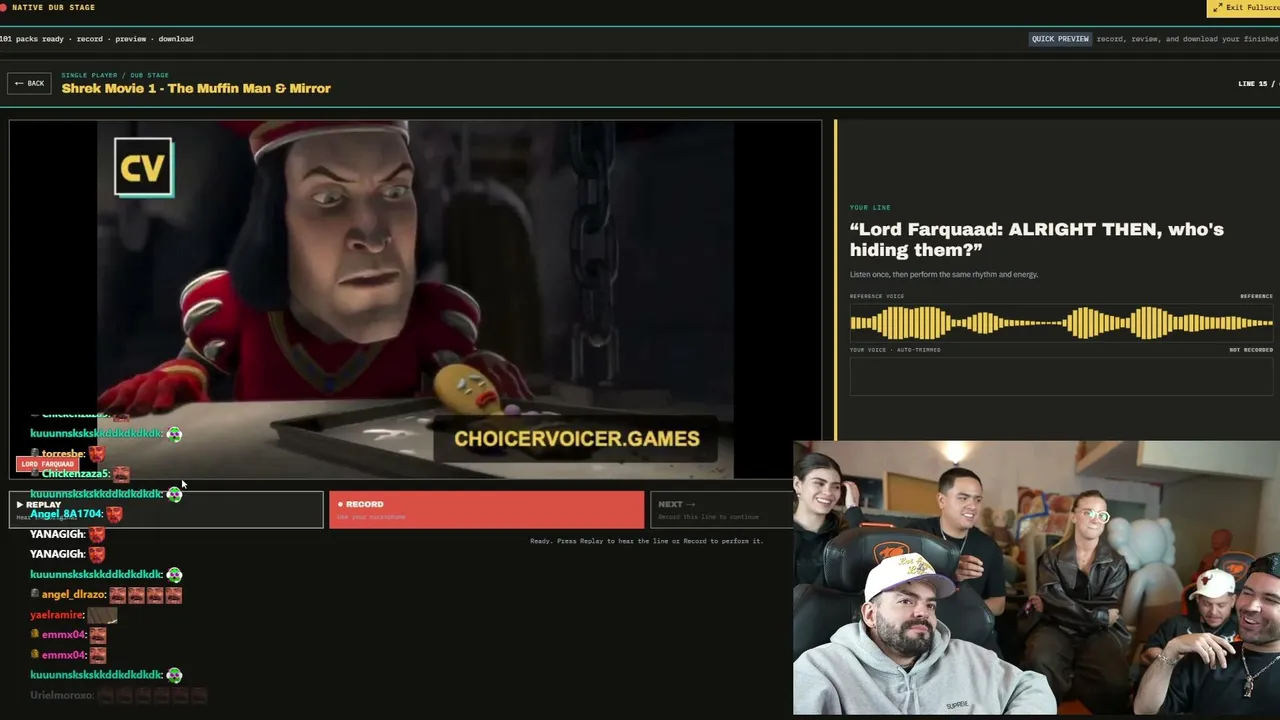The width and height of the screenshot is (1280, 720).
Task: Start recording with the red Record button
Action: (x=486, y=509)
